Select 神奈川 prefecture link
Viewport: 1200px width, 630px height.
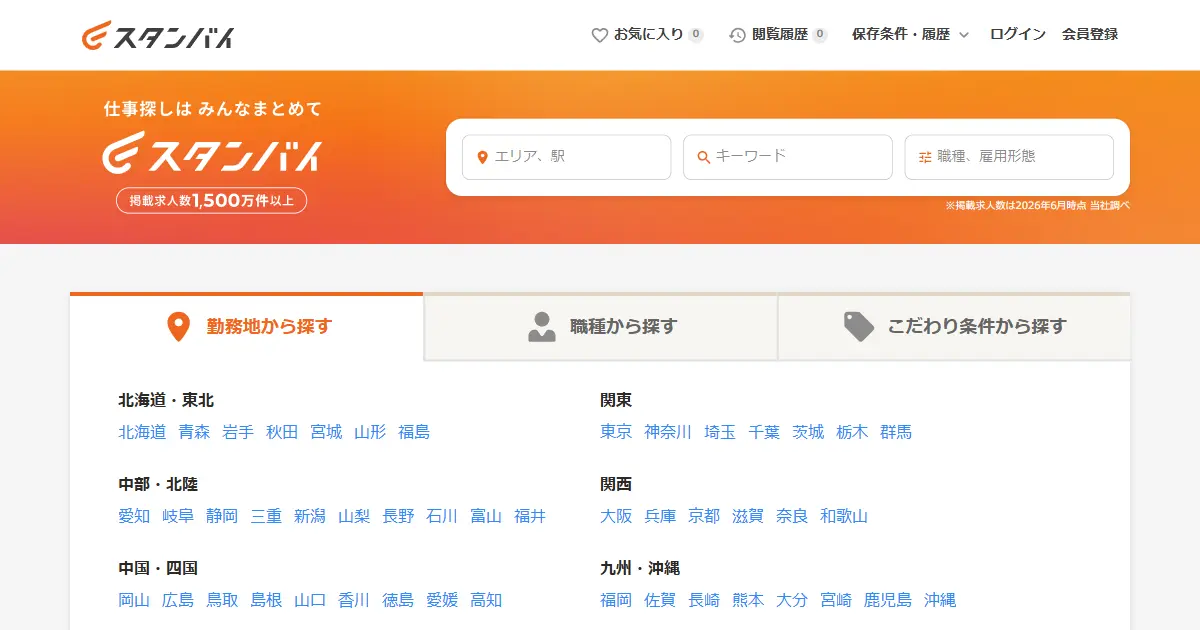(x=668, y=432)
